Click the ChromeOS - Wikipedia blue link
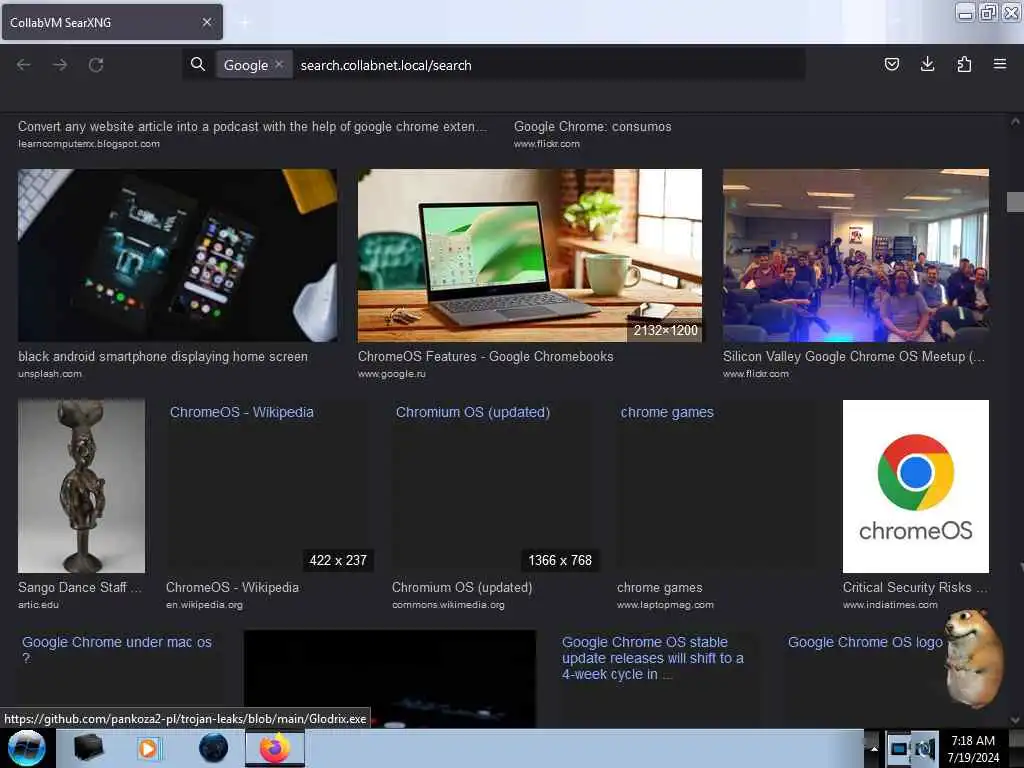The width and height of the screenshot is (1024, 768). pos(242,412)
